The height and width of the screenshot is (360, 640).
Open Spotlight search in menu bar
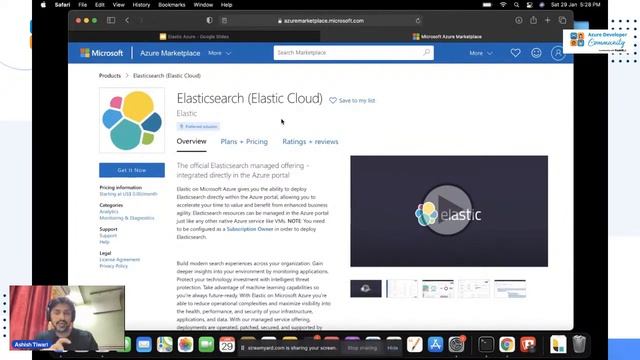[x=516, y=5]
